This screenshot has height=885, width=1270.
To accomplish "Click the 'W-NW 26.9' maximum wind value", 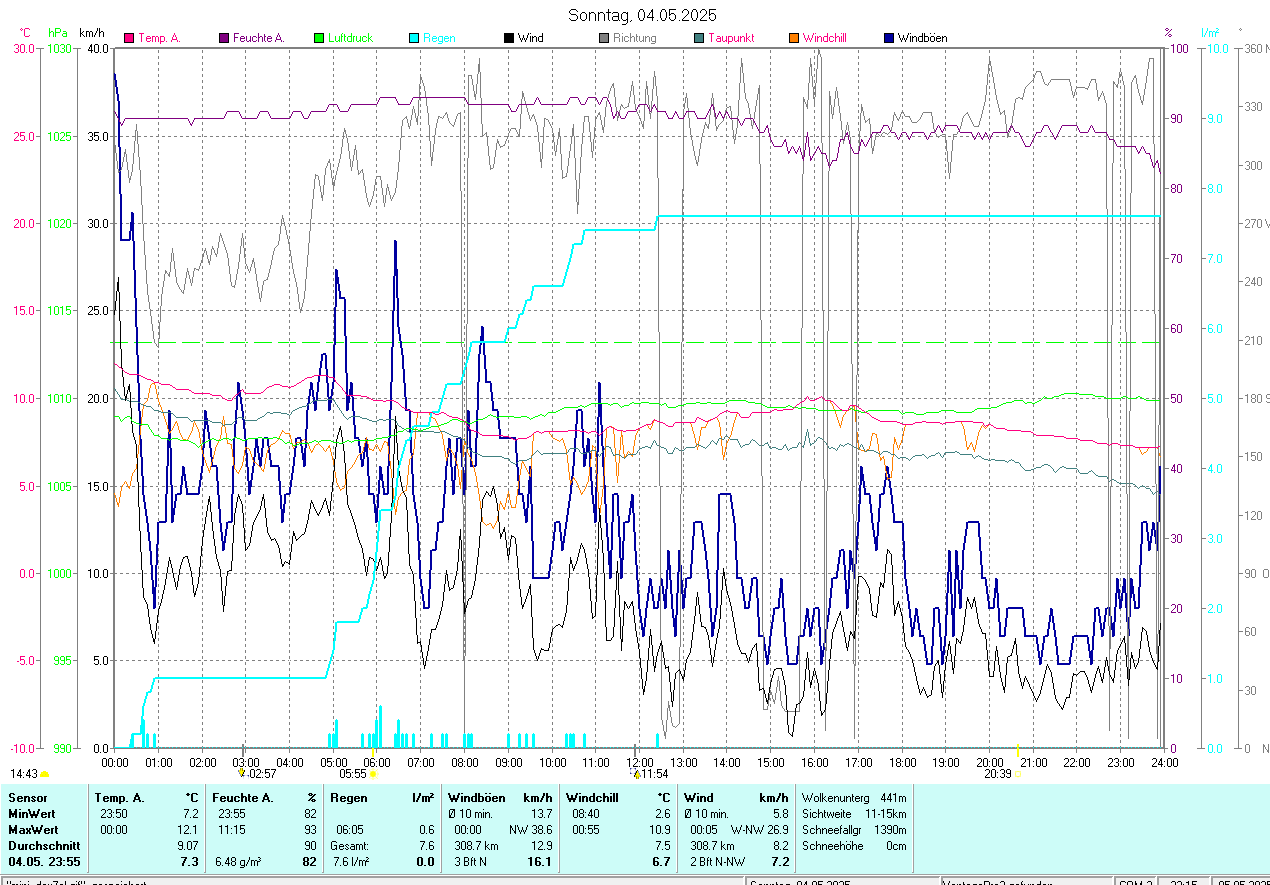I will click(x=760, y=830).
